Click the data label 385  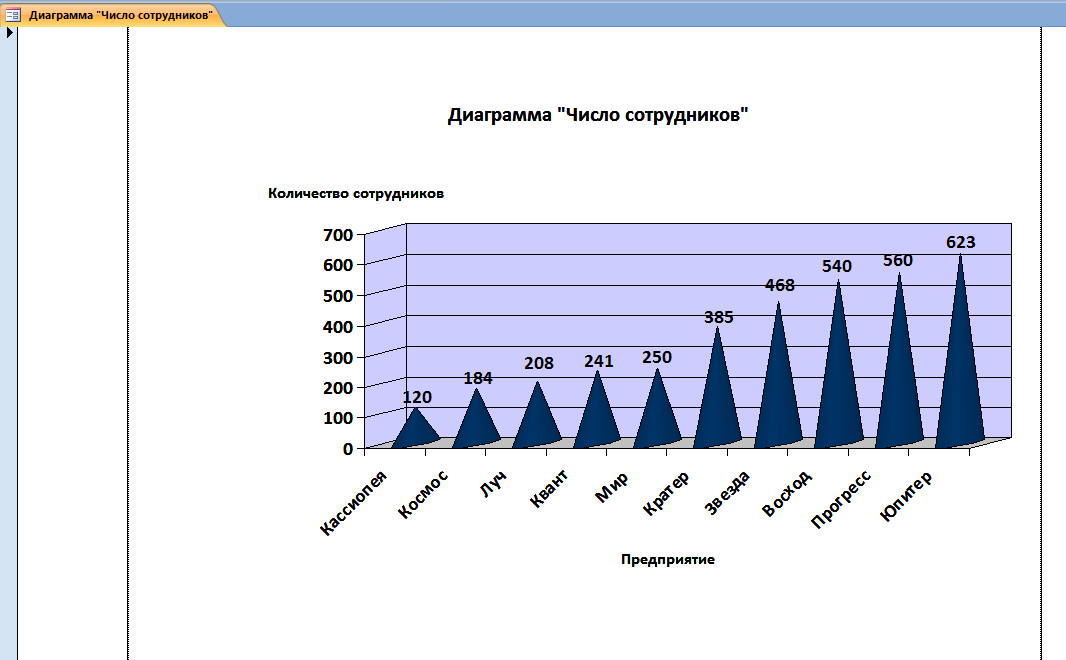(x=719, y=317)
